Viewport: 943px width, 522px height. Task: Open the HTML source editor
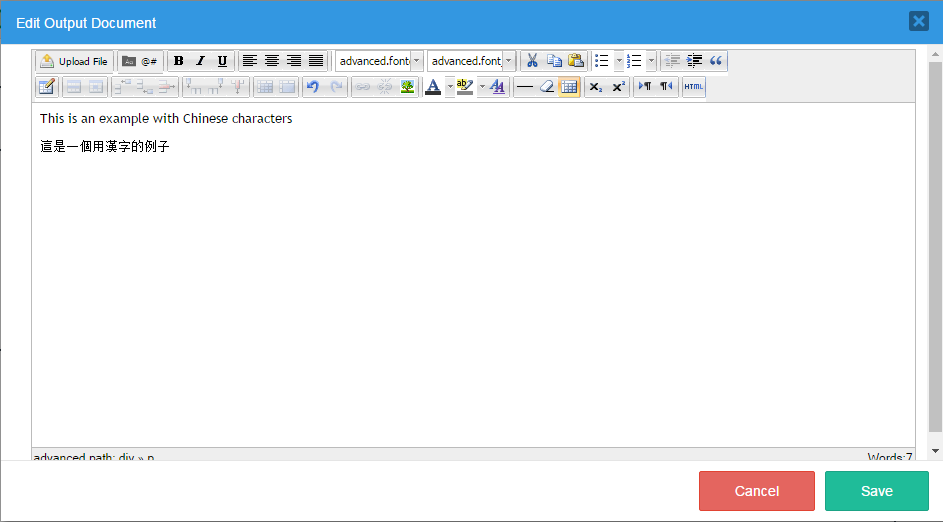[x=693, y=87]
